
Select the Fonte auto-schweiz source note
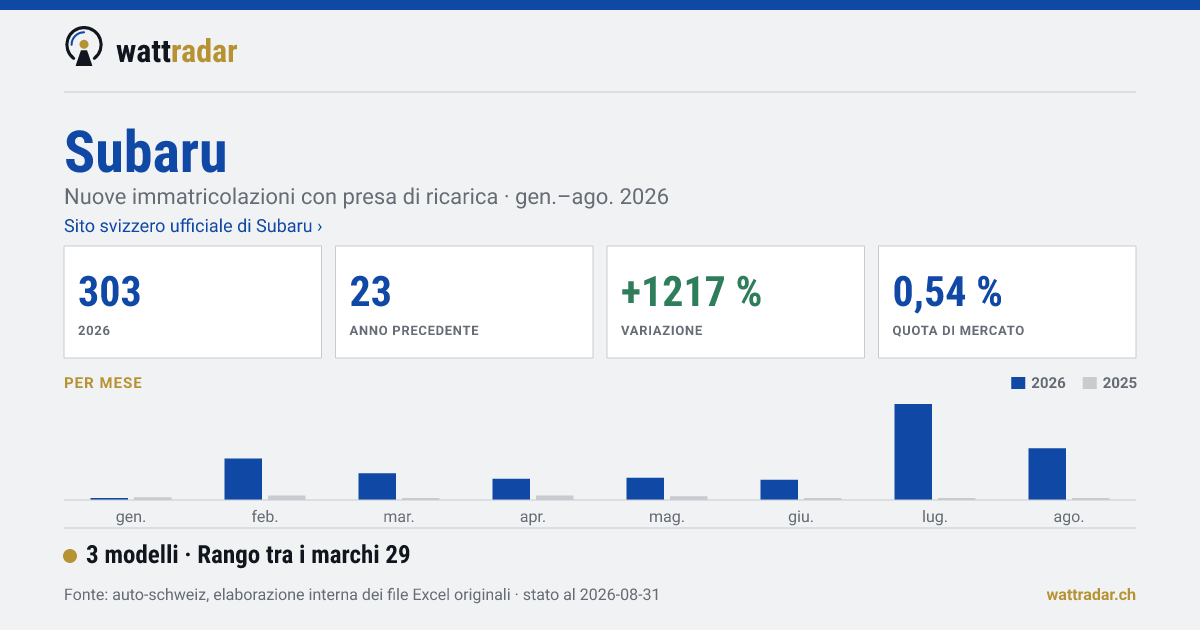pos(361,595)
